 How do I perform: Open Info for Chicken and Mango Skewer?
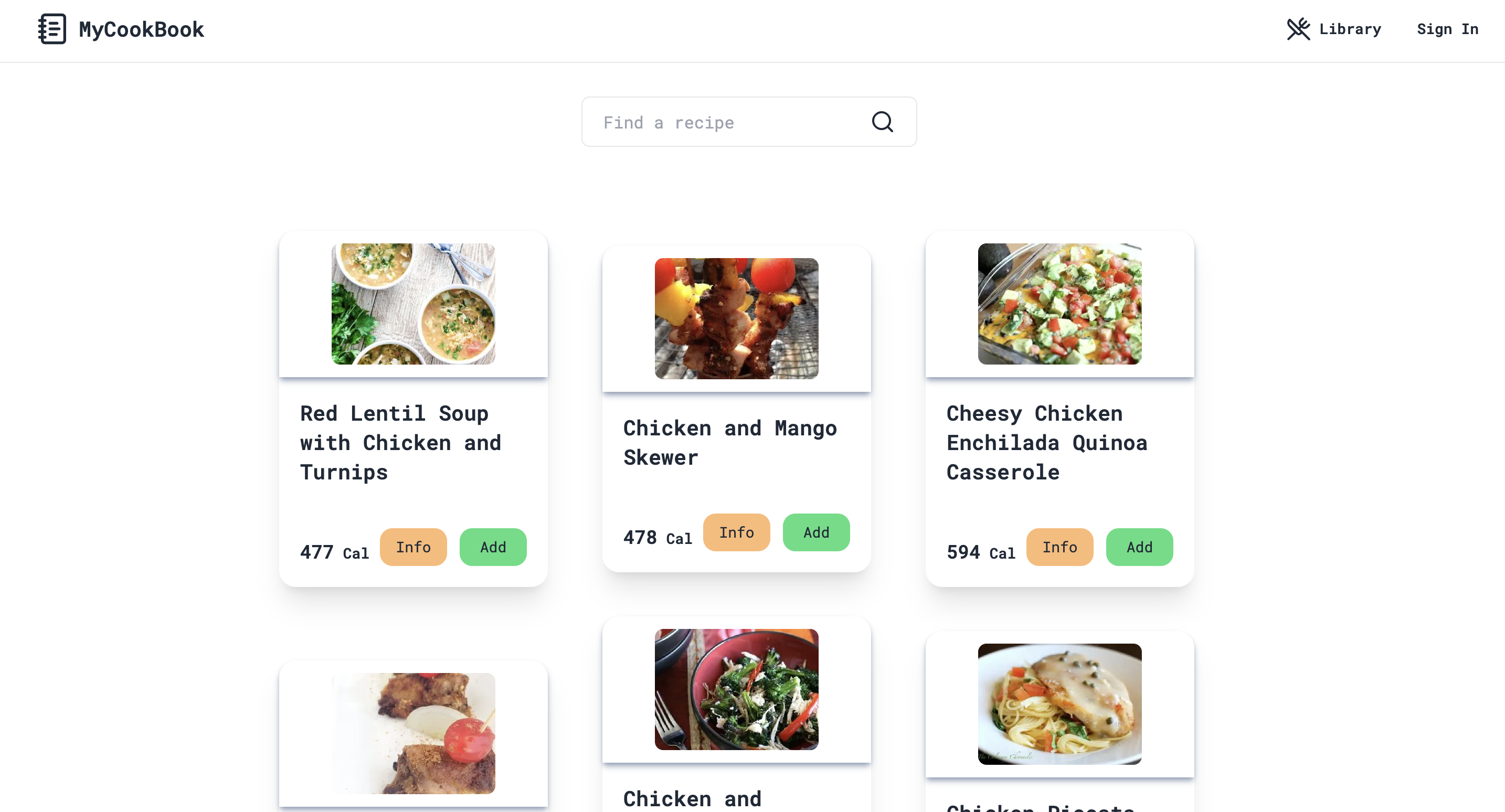736,532
